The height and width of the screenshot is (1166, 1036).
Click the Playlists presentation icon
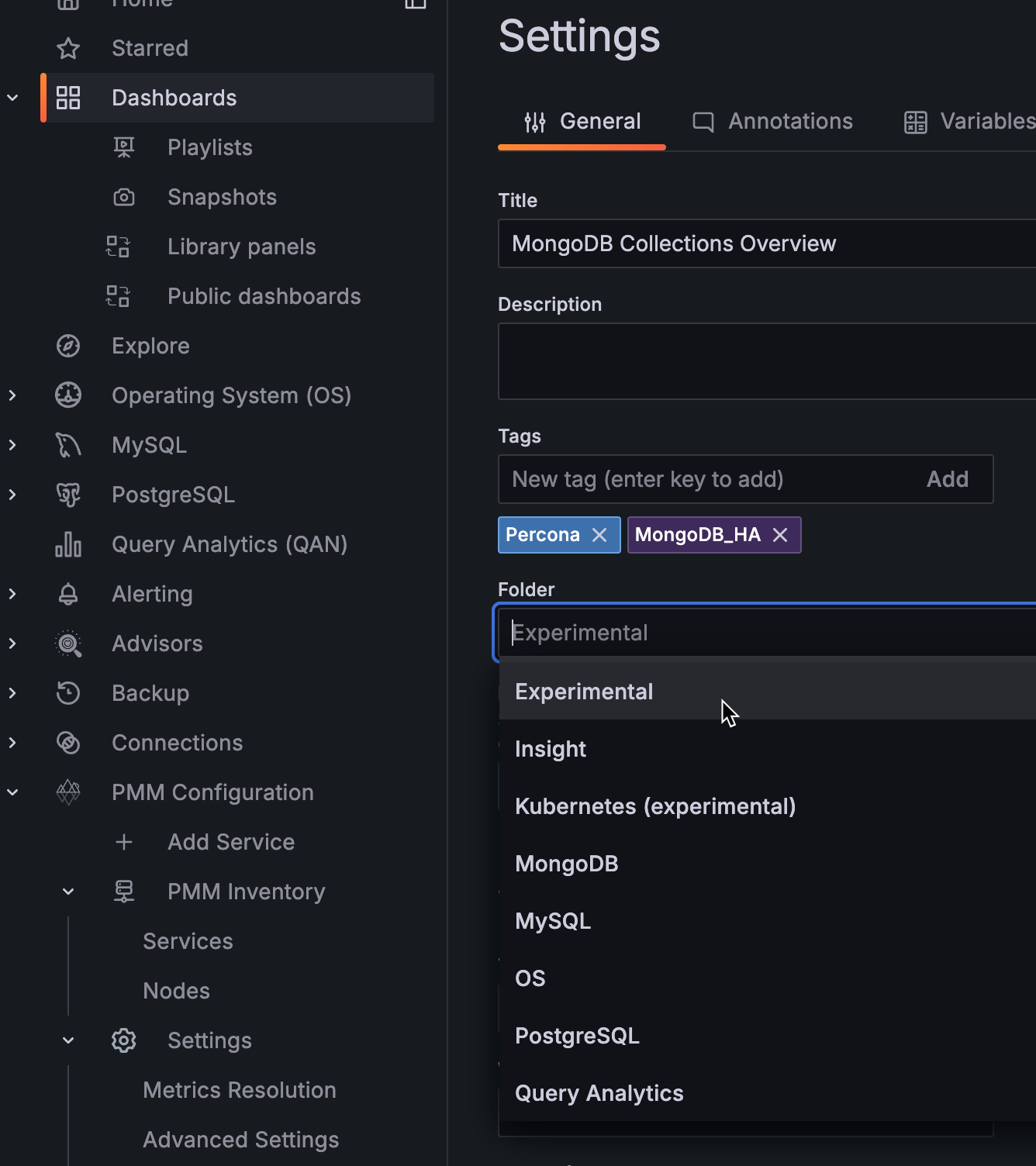pos(124,147)
